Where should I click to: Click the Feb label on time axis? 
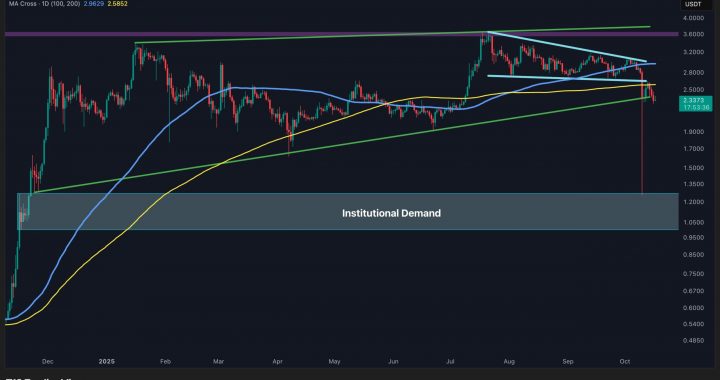pos(165,362)
